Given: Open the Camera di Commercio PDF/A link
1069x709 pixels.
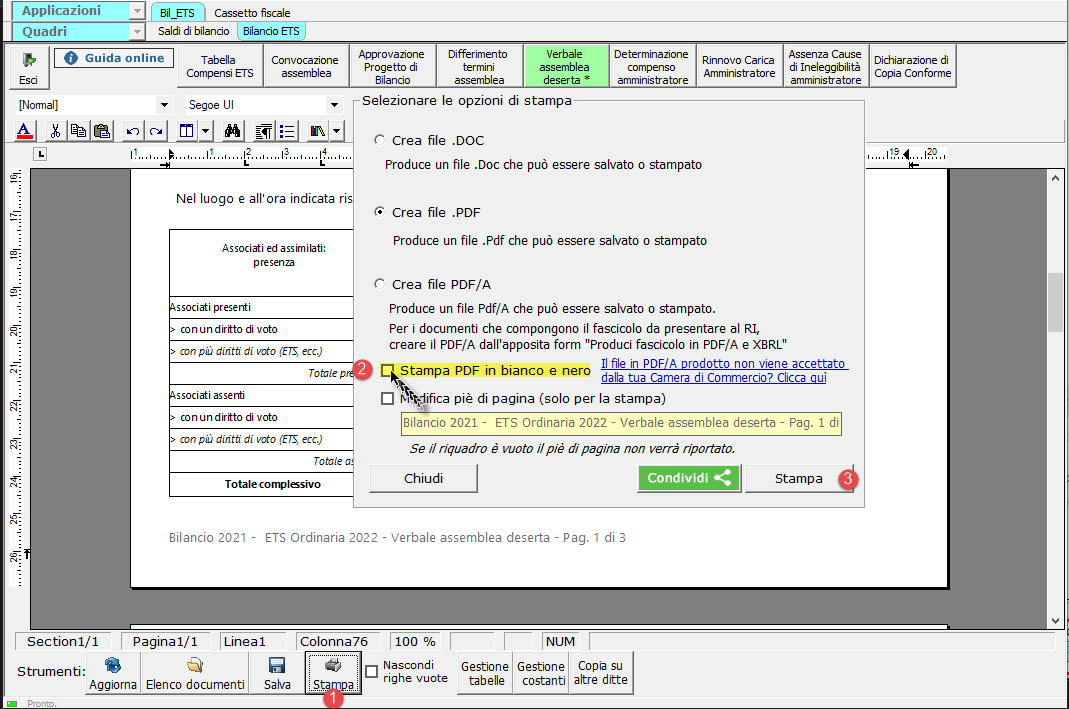Looking at the screenshot, I should coord(723,371).
